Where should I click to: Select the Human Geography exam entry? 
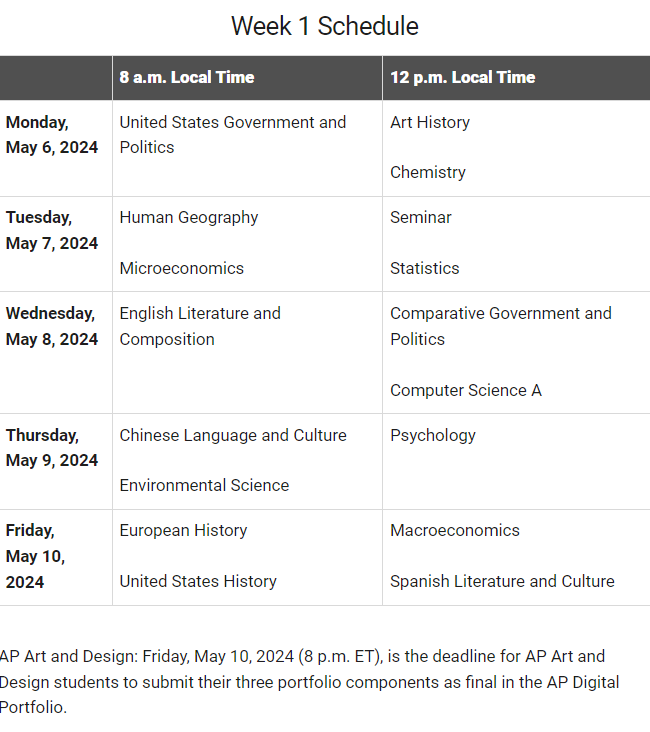[x=189, y=218]
